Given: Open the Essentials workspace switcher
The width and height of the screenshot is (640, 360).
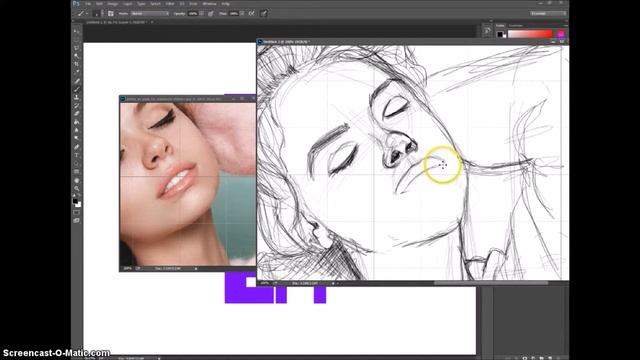Looking at the screenshot, I should [548, 13].
